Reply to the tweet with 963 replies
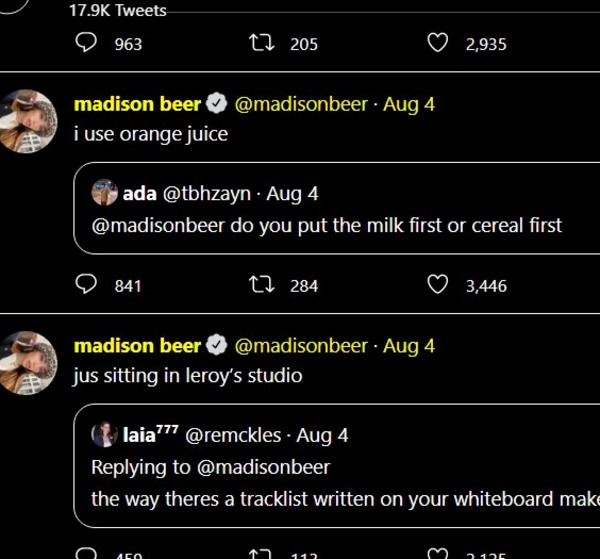The width and height of the screenshot is (600, 559). coord(87,43)
